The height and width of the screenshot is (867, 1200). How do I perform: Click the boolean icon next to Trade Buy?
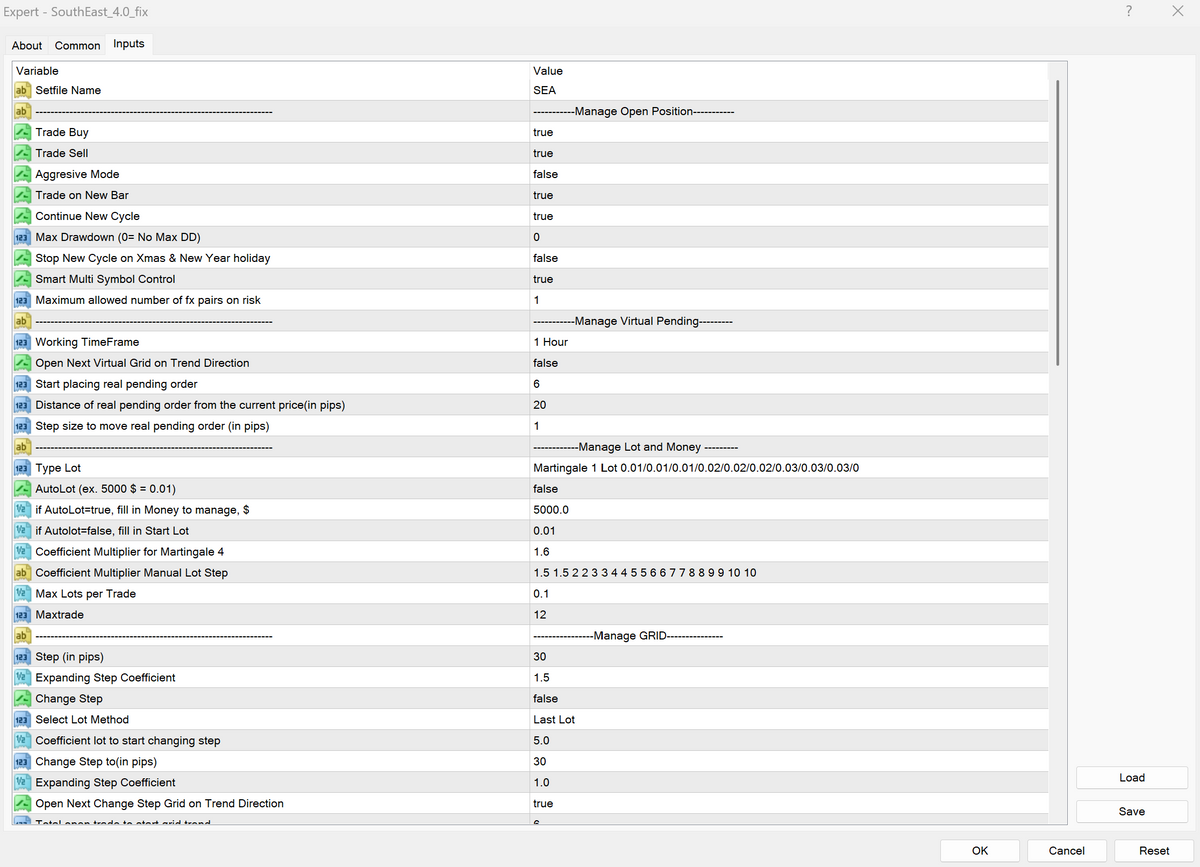coord(21,132)
